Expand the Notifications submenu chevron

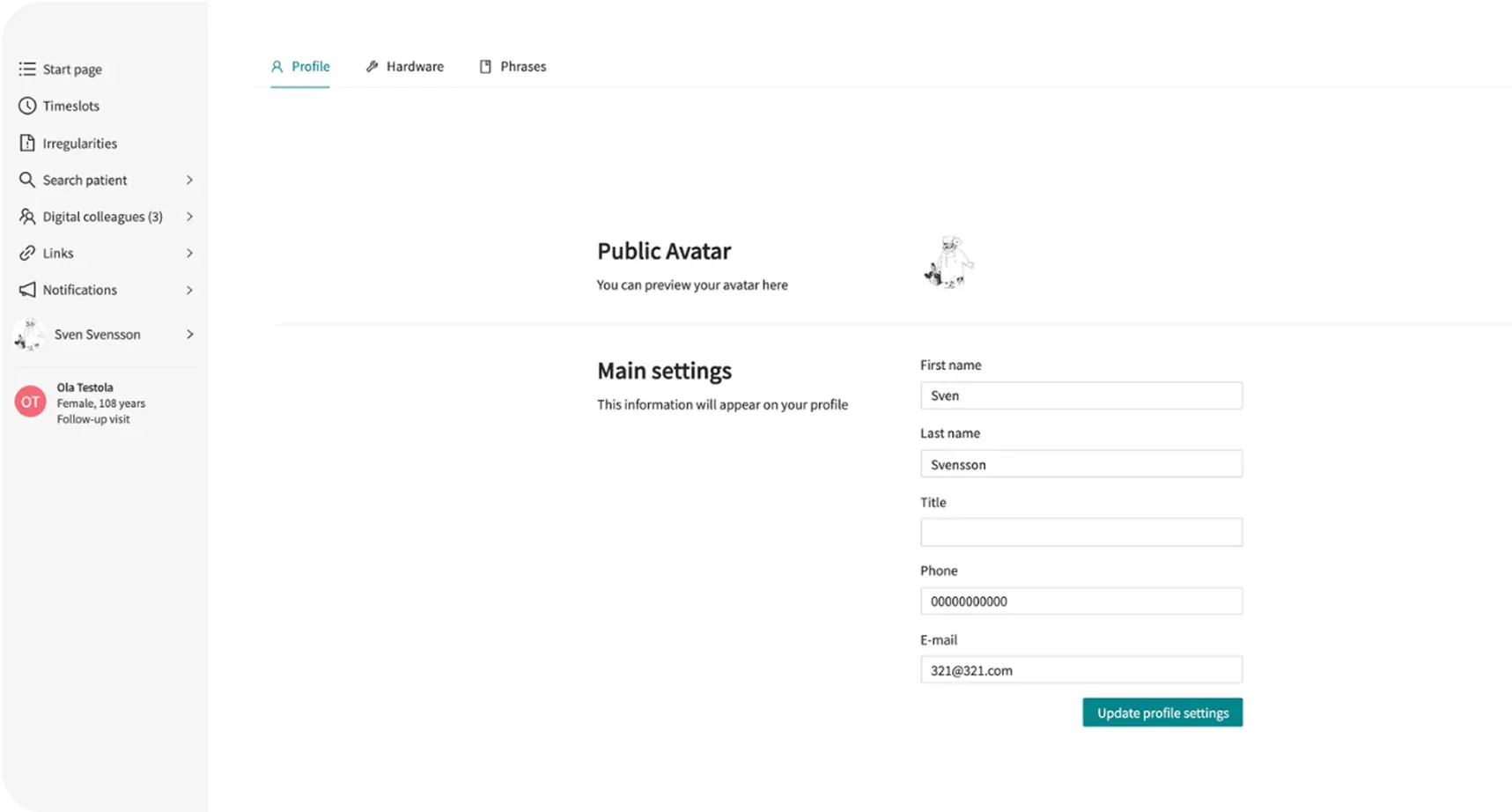[189, 290]
